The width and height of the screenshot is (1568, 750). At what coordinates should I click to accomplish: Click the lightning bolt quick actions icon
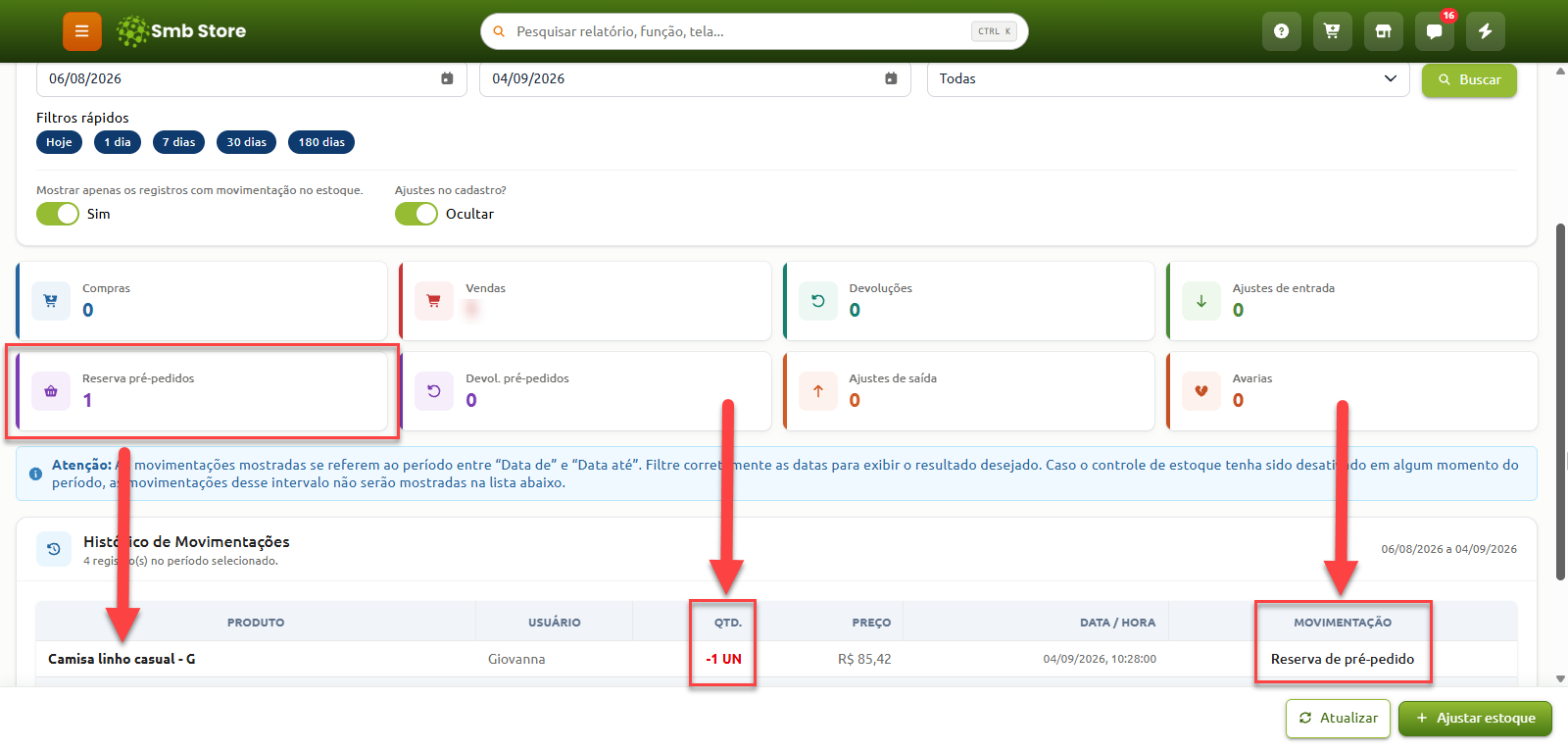pyautogui.click(x=1485, y=31)
